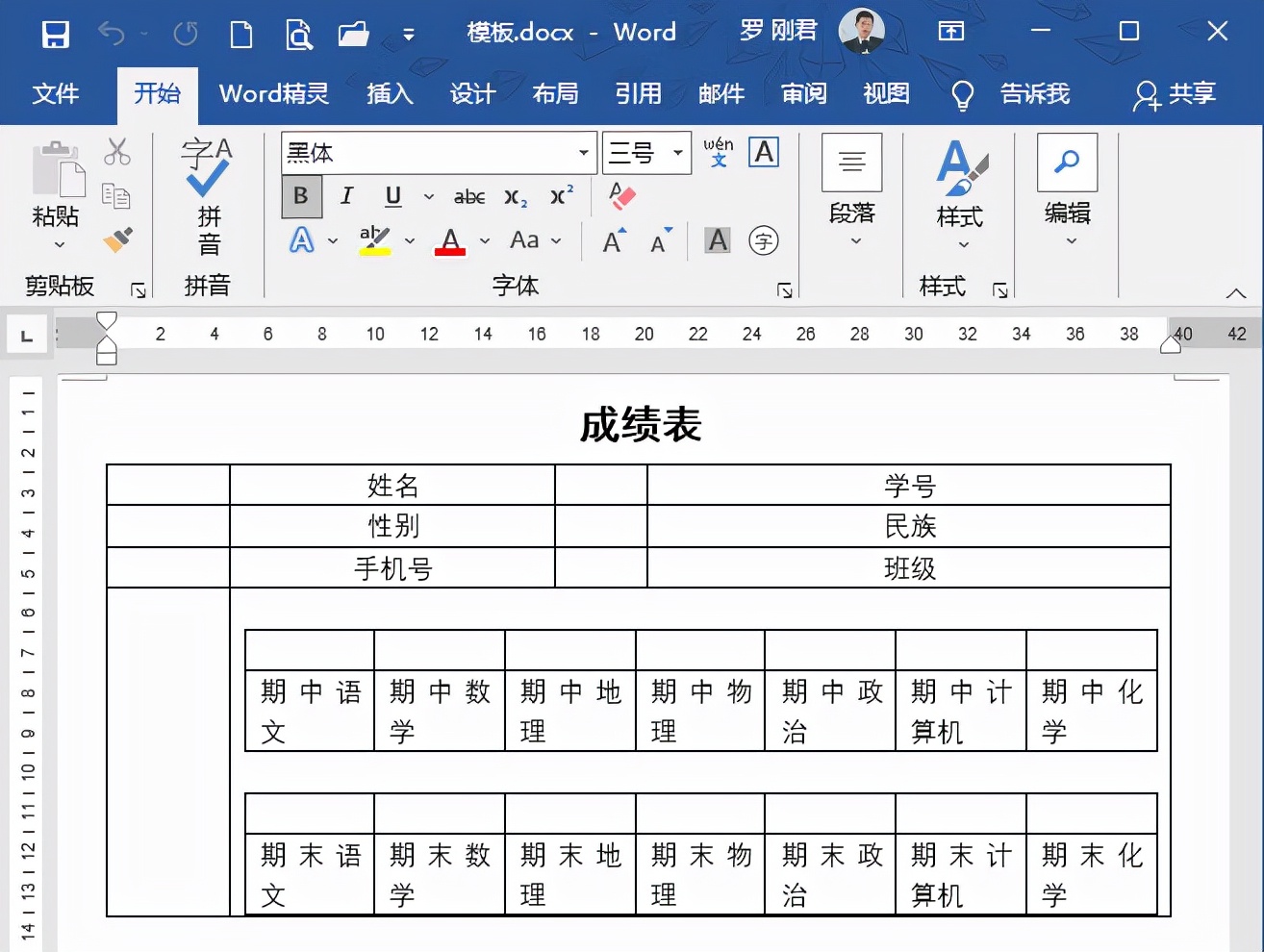Toggle Superscript x2
This screenshot has width=1264, height=952.
point(562,195)
